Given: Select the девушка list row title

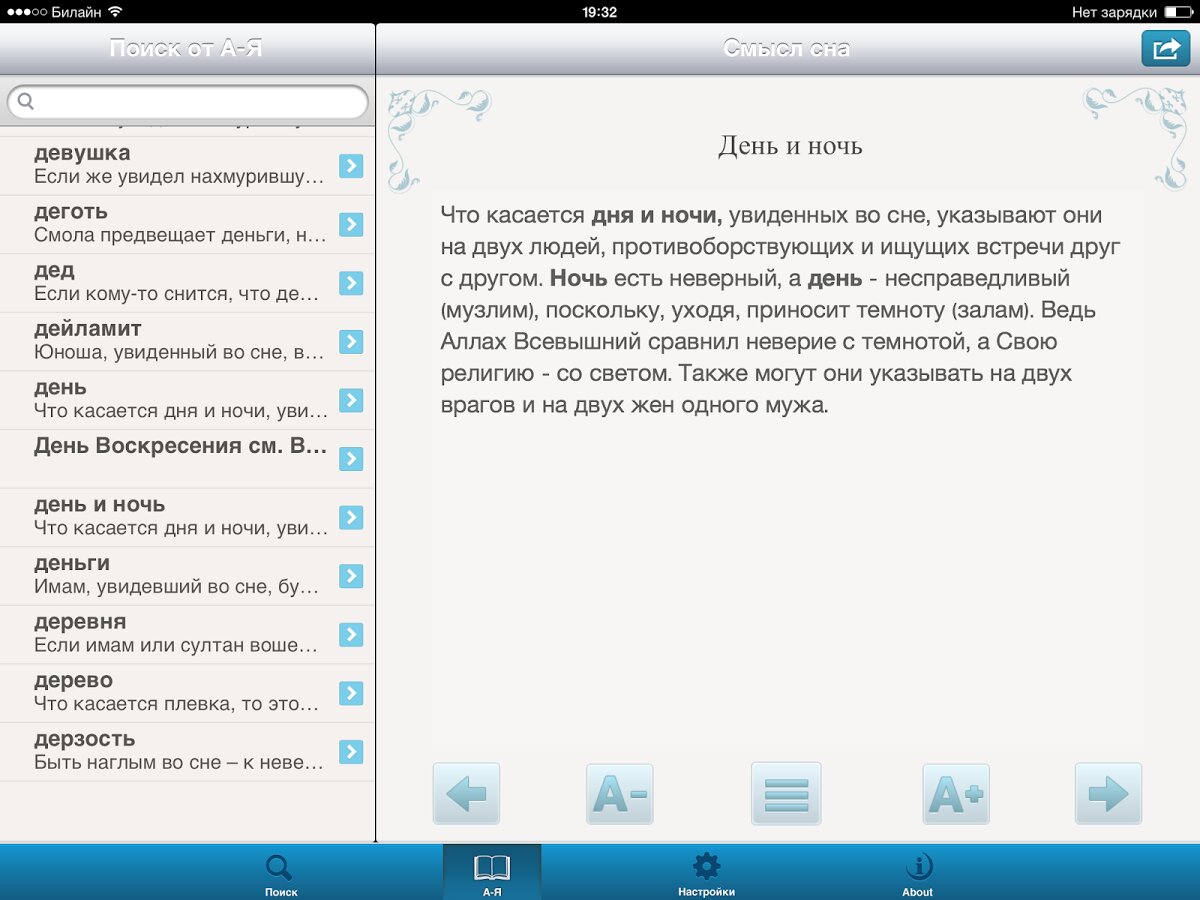Looking at the screenshot, I should pos(82,153).
